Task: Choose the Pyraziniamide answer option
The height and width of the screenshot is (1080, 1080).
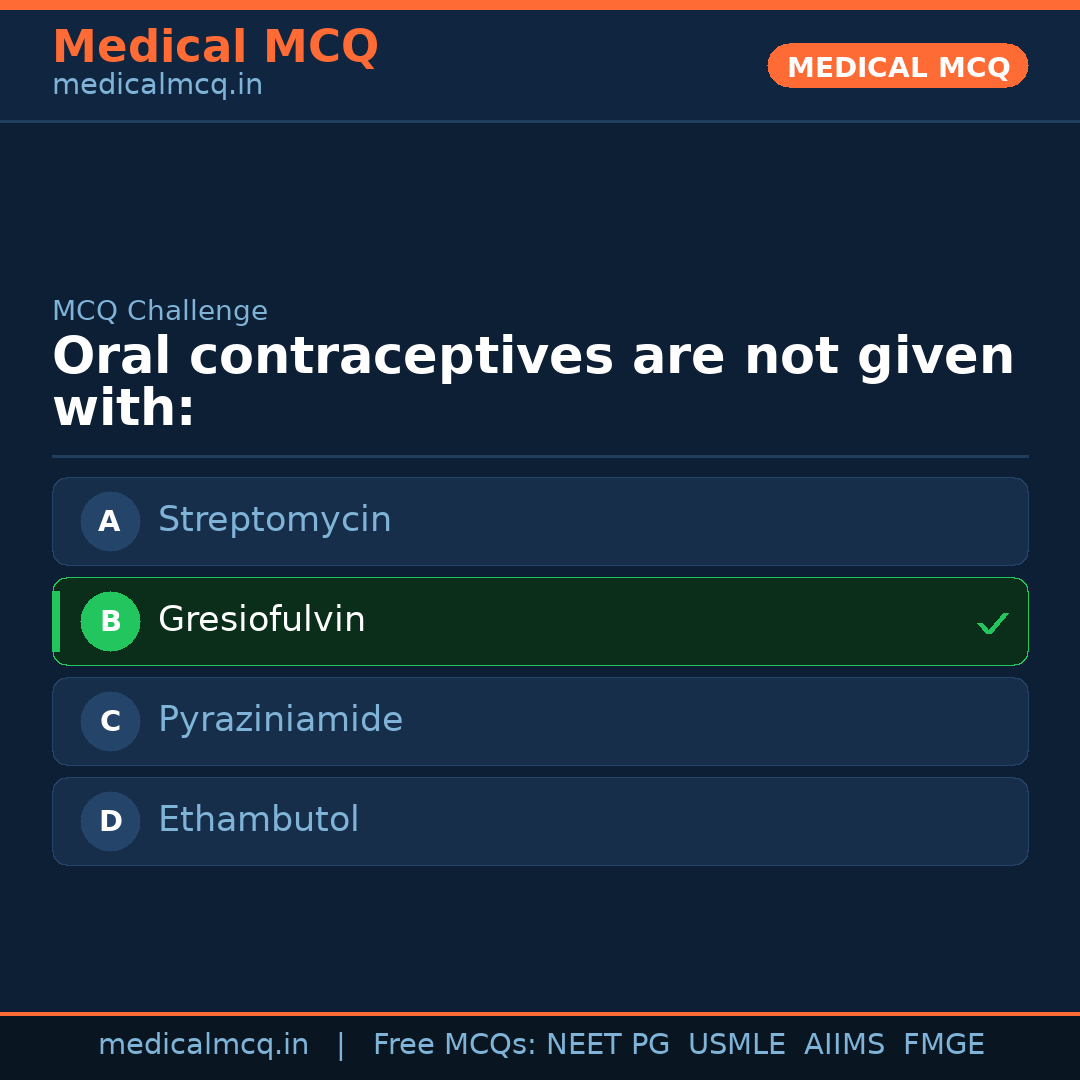Action: pos(540,721)
